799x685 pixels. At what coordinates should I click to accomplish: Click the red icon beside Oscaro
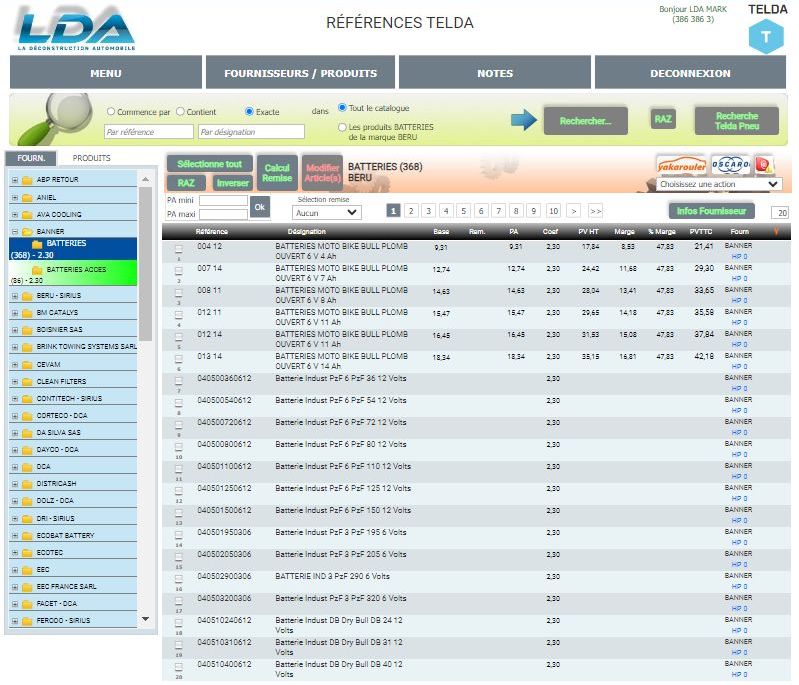[x=764, y=165]
